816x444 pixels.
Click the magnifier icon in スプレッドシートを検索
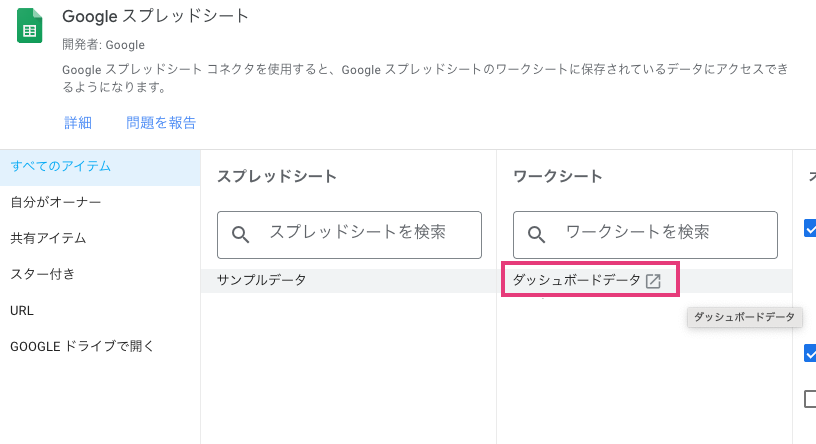[240, 235]
